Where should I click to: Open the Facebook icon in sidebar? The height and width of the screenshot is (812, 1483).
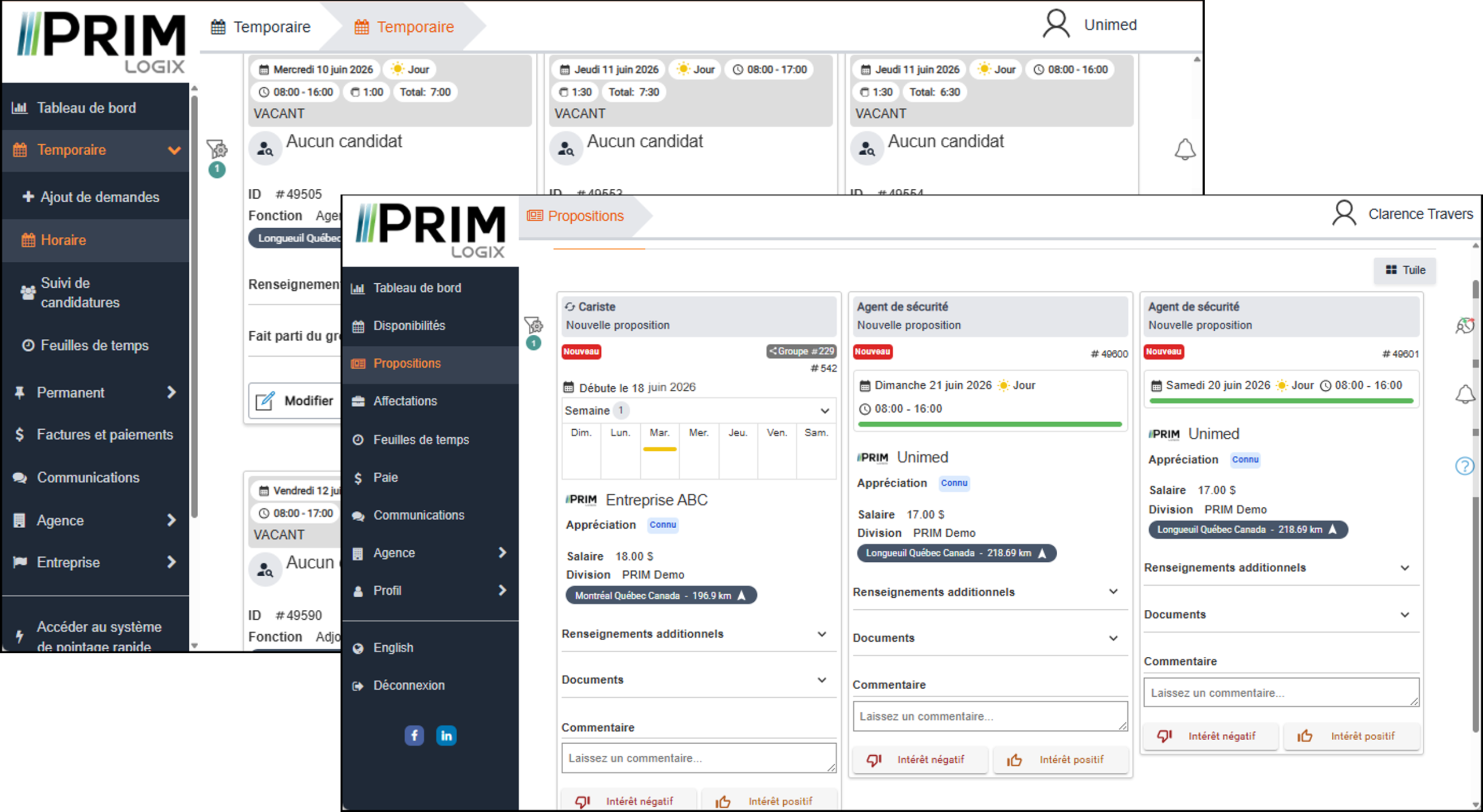[414, 736]
